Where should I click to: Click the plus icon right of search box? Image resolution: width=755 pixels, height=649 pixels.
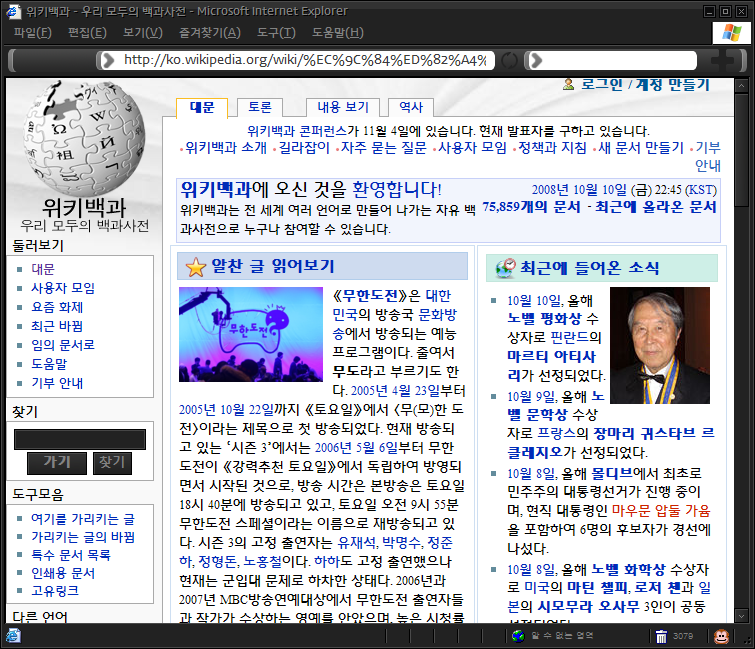click(x=720, y=61)
